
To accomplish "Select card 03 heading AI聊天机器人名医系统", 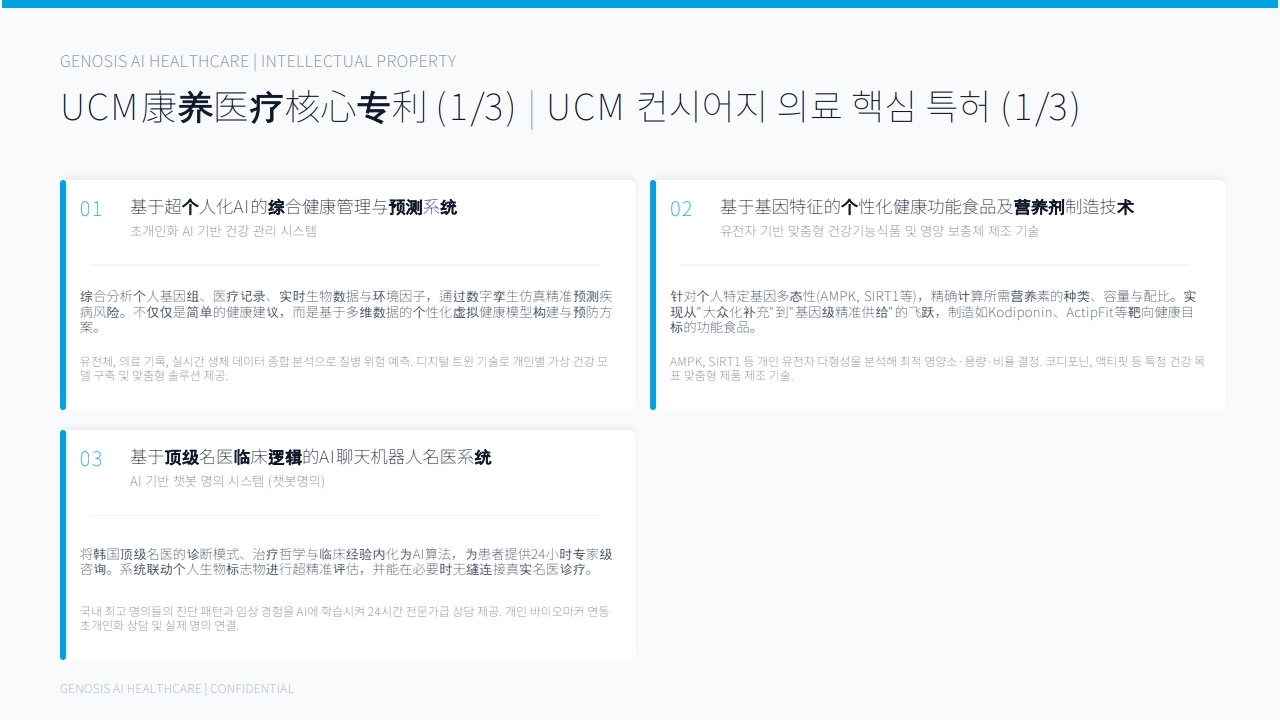I will pyautogui.click(x=311, y=457).
